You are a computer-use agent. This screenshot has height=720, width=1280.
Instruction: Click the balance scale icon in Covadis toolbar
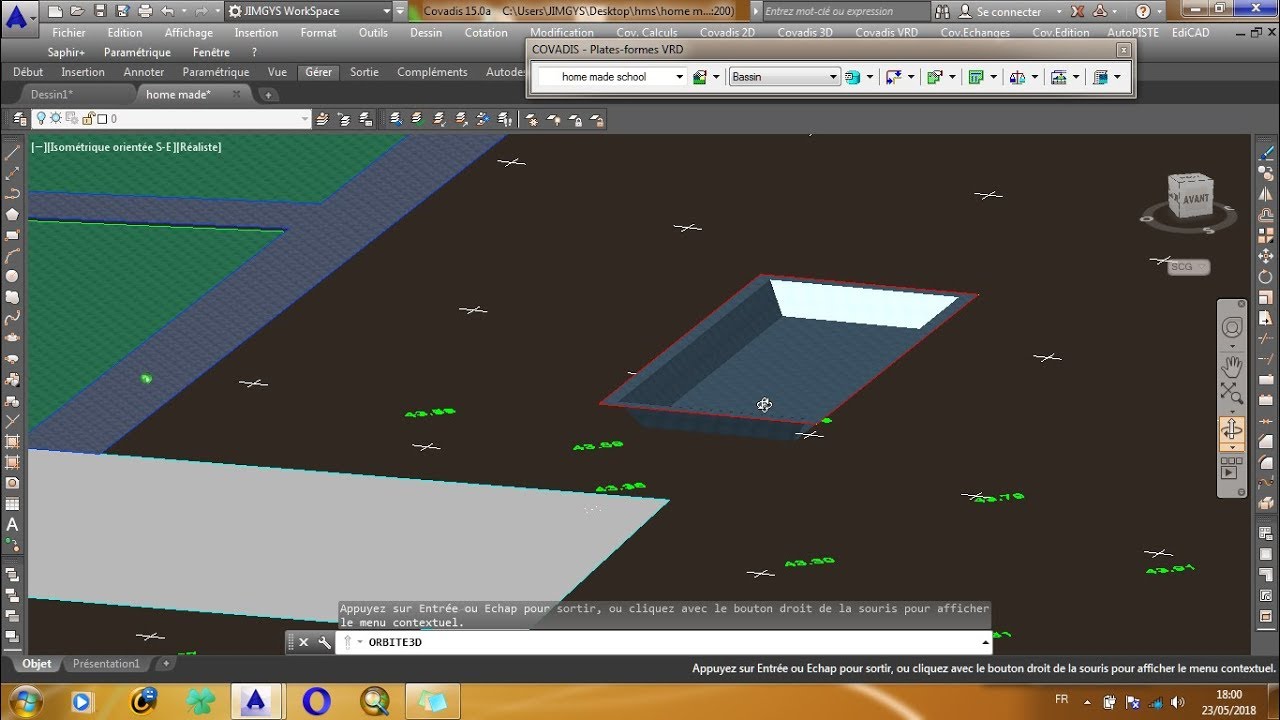1018,77
